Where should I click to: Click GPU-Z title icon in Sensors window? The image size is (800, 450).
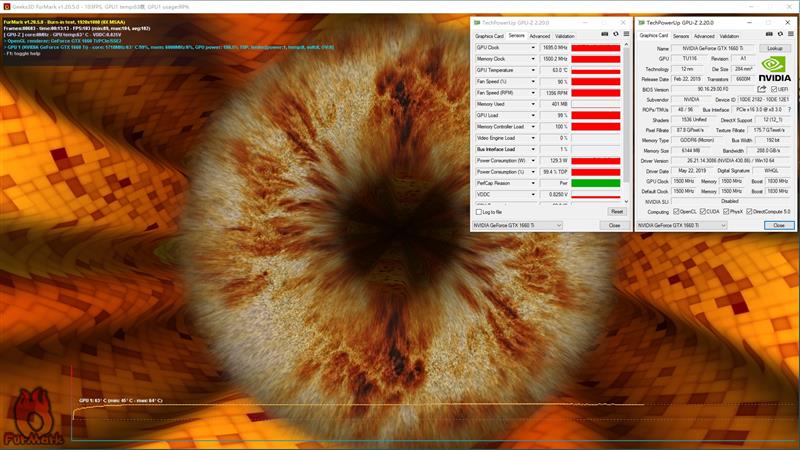(x=477, y=23)
